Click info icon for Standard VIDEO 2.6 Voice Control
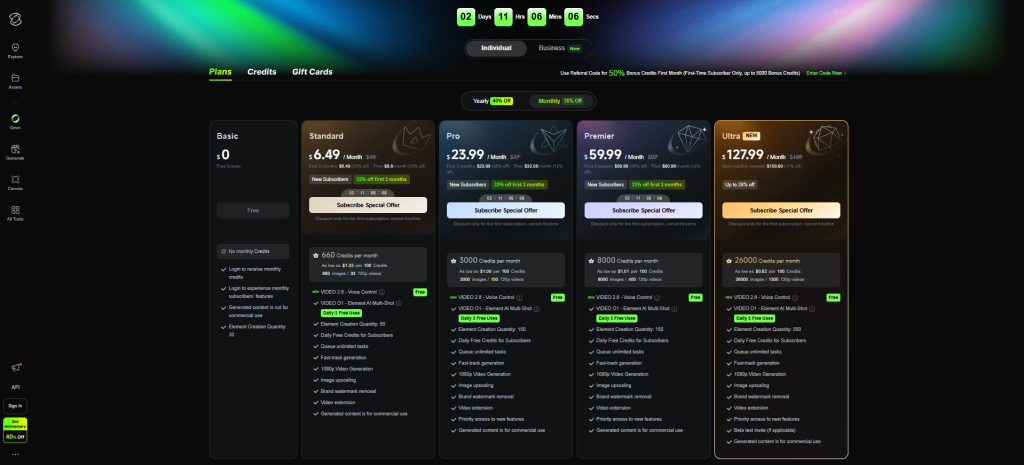1024x465 pixels. pyautogui.click(x=381, y=292)
